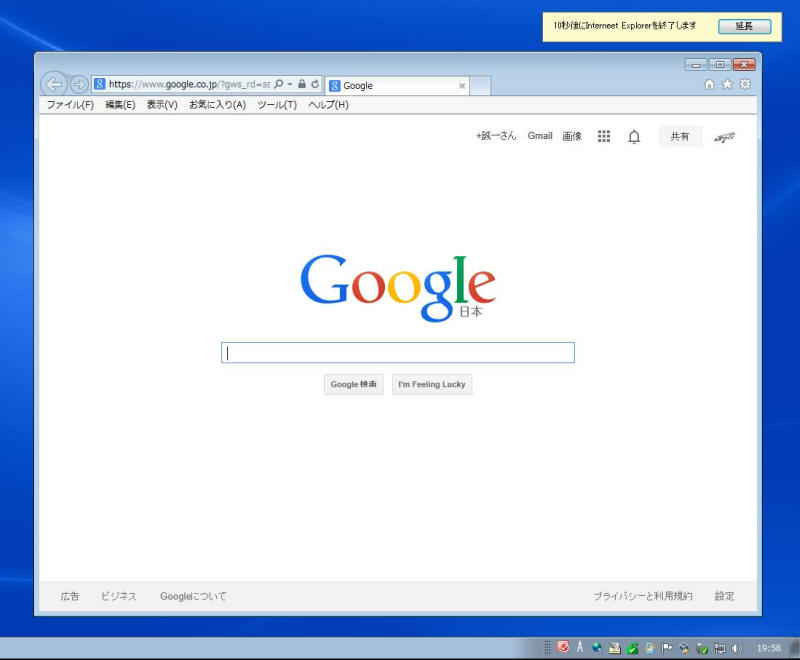This screenshot has height=660, width=800.
Task: Open the tools gear icon
Action: [745, 84]
